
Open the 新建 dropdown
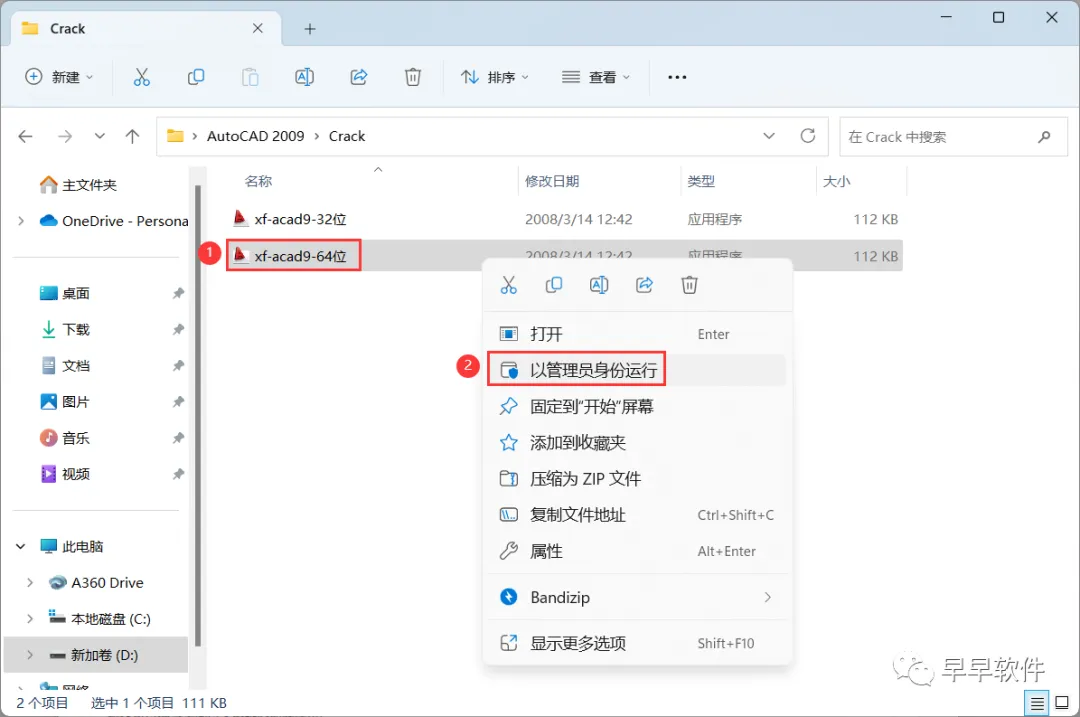59,77
